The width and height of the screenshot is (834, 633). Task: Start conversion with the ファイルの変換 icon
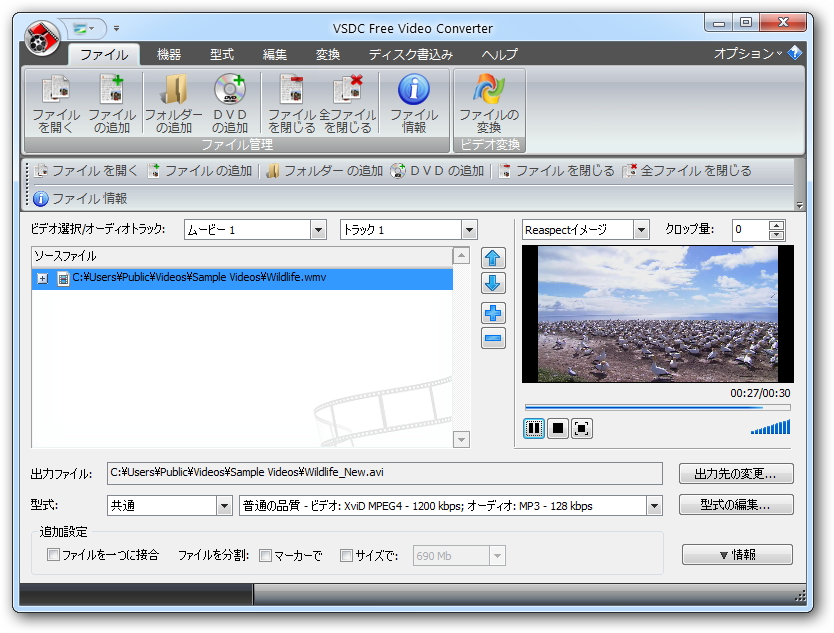pyautogui.click(x=487, y=101)
